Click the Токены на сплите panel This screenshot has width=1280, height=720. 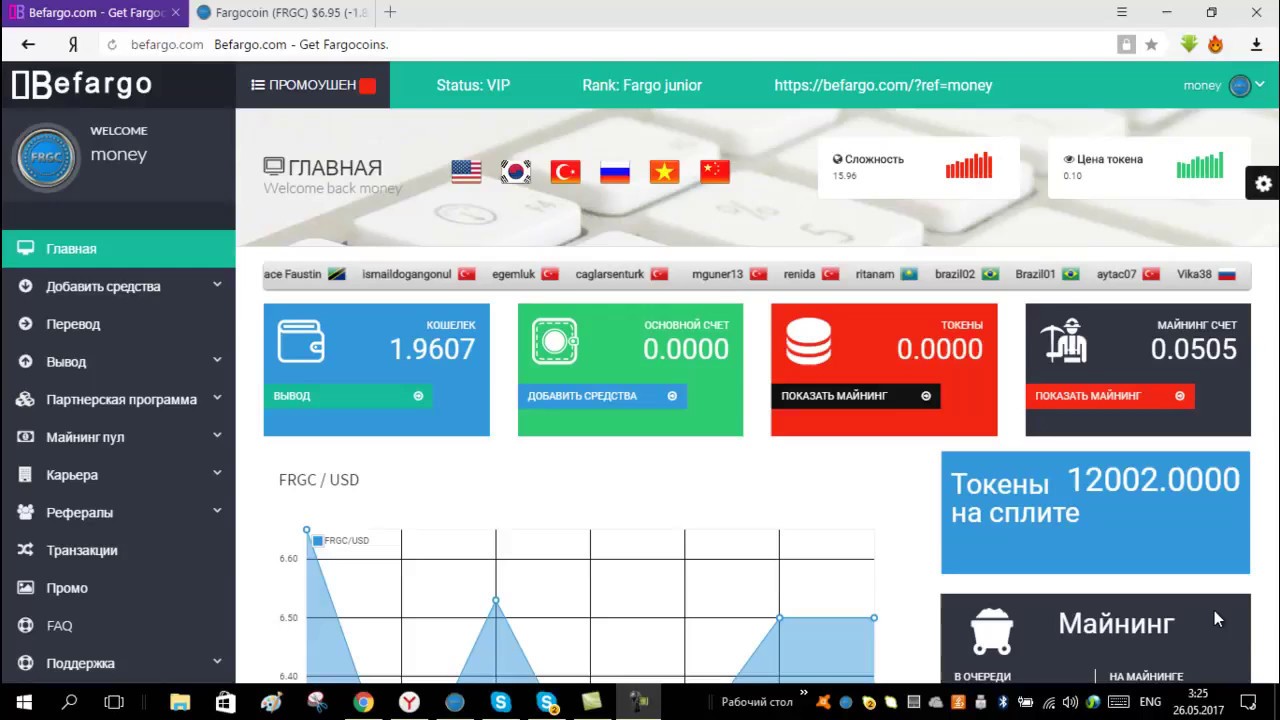click(1095, 513)
